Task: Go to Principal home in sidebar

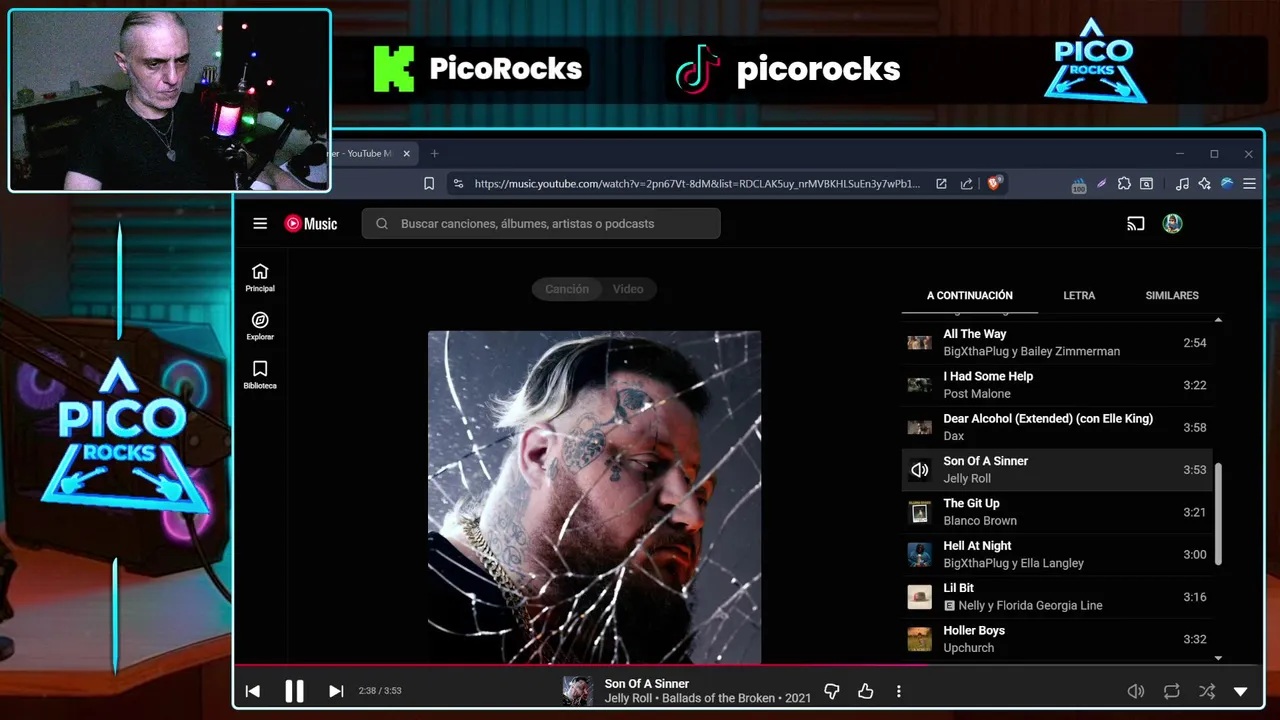Action: coord(260,278)
